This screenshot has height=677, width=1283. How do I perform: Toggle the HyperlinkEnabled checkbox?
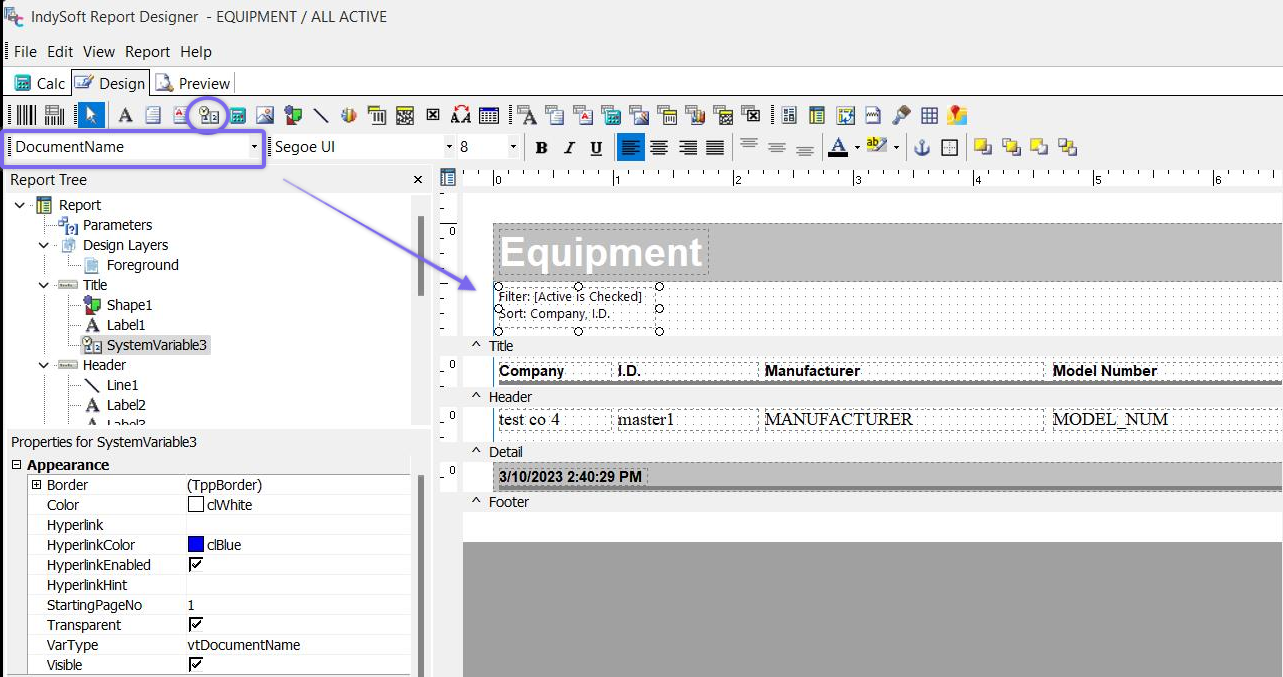(x=196, y=565)
